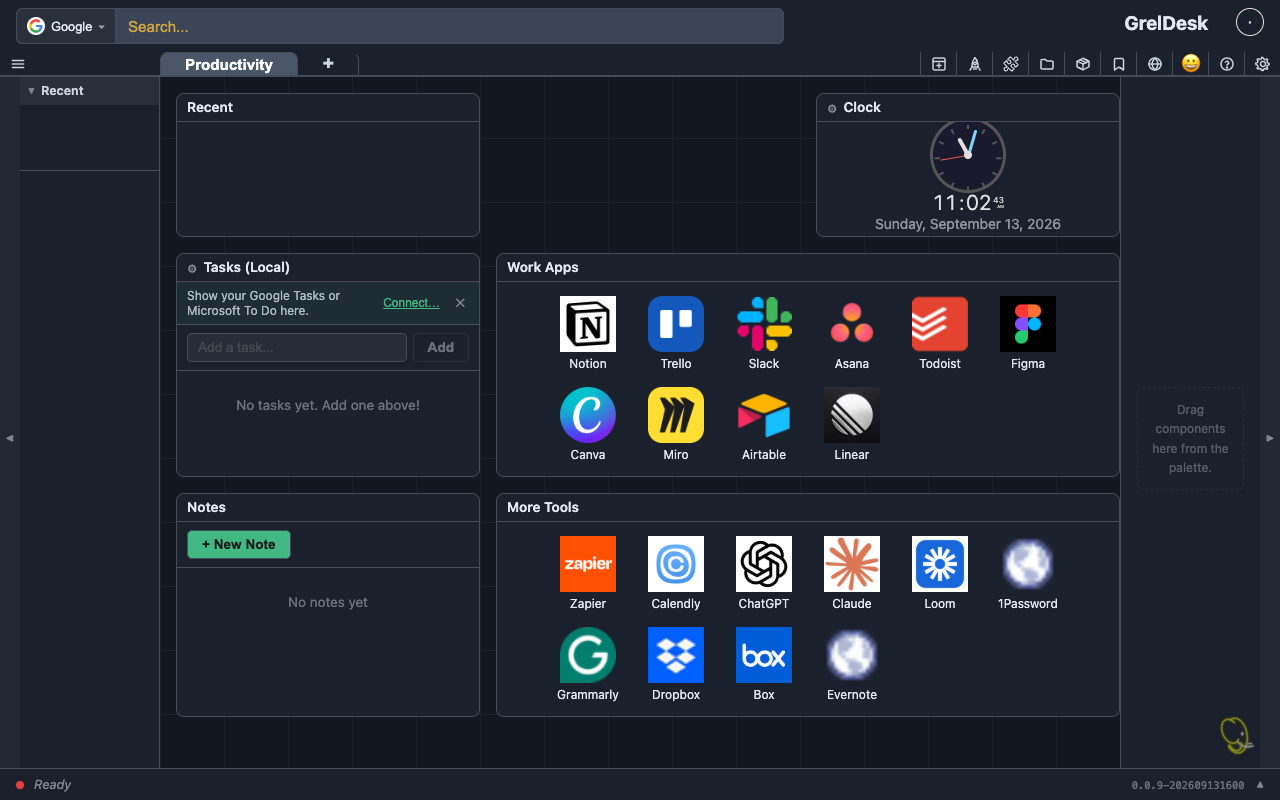Click the analog clock face

[968, 155]
